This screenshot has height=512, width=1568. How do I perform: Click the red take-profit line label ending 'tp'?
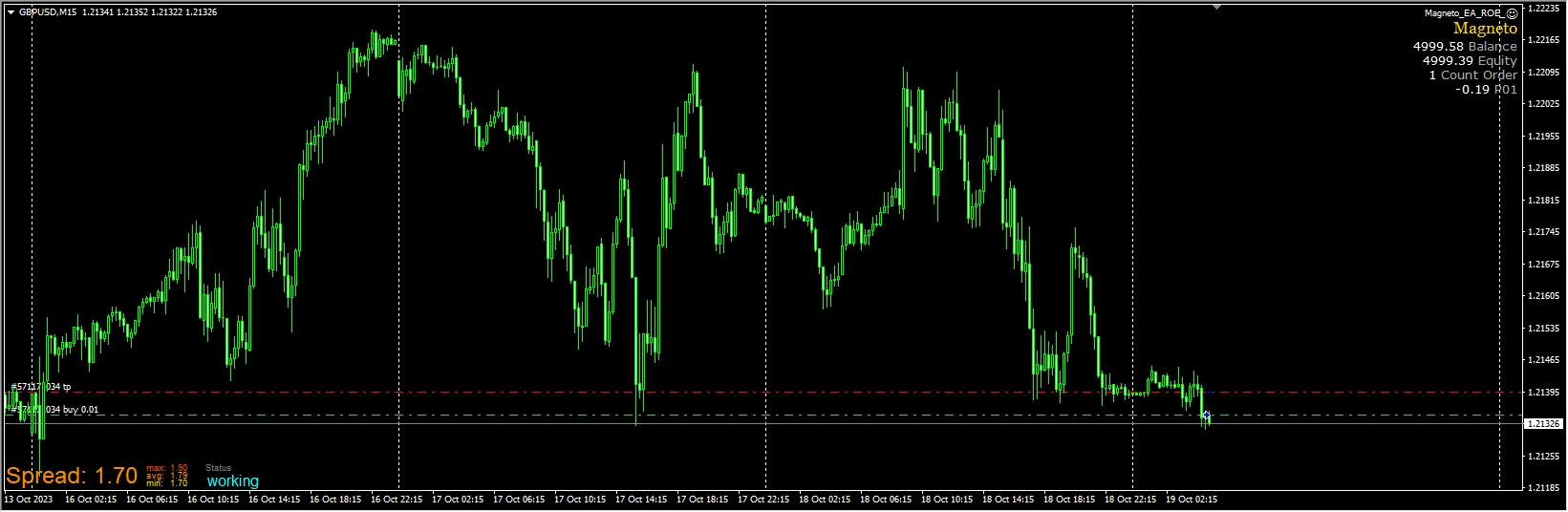[x=40, y=387]
